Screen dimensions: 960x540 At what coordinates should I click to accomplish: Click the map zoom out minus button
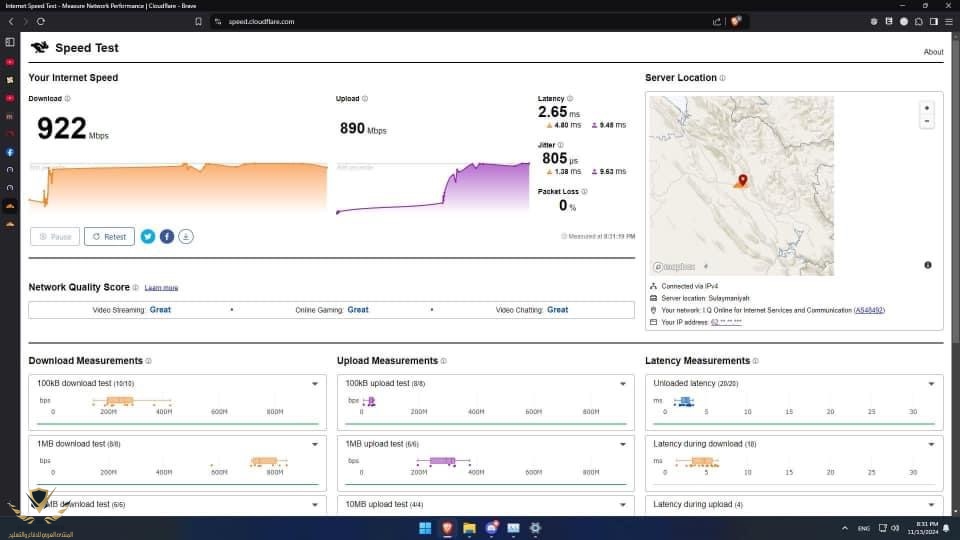[x=927, y=121]
